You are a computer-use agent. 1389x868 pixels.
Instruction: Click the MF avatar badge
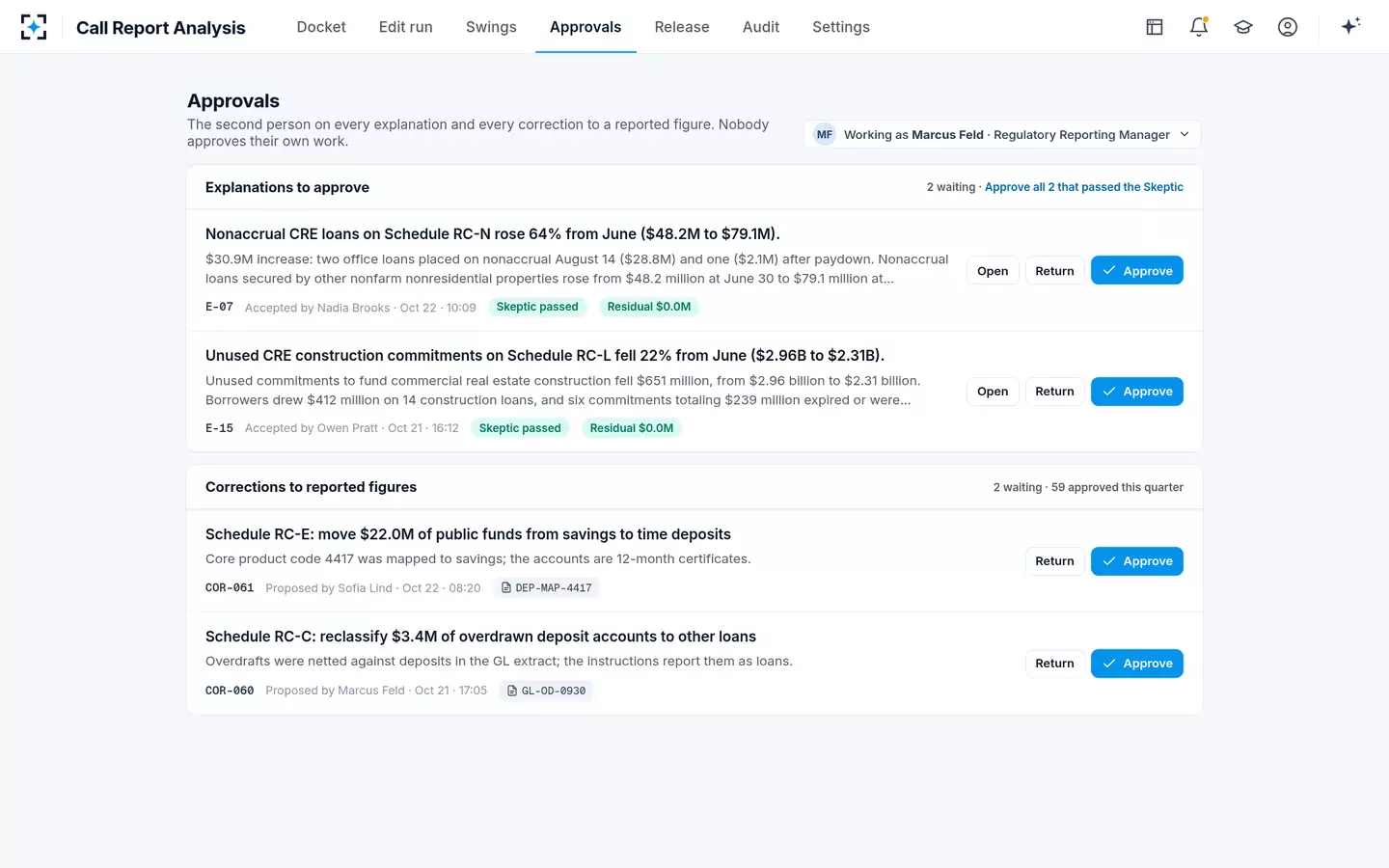pyautogui.click(x=825, y=135)
